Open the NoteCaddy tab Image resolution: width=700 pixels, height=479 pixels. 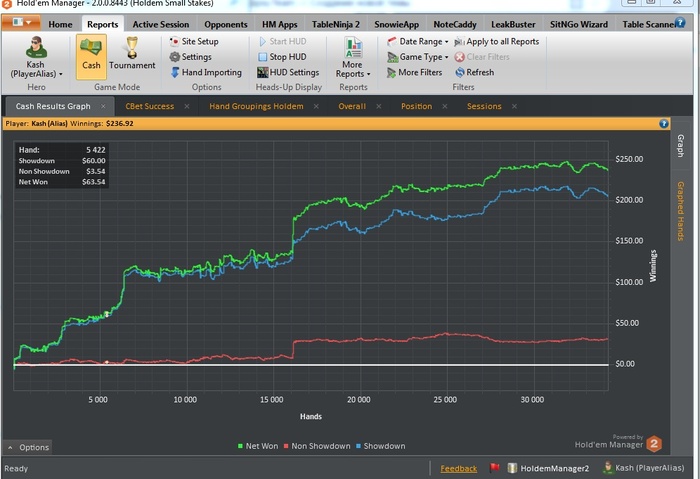coord(455,25)
